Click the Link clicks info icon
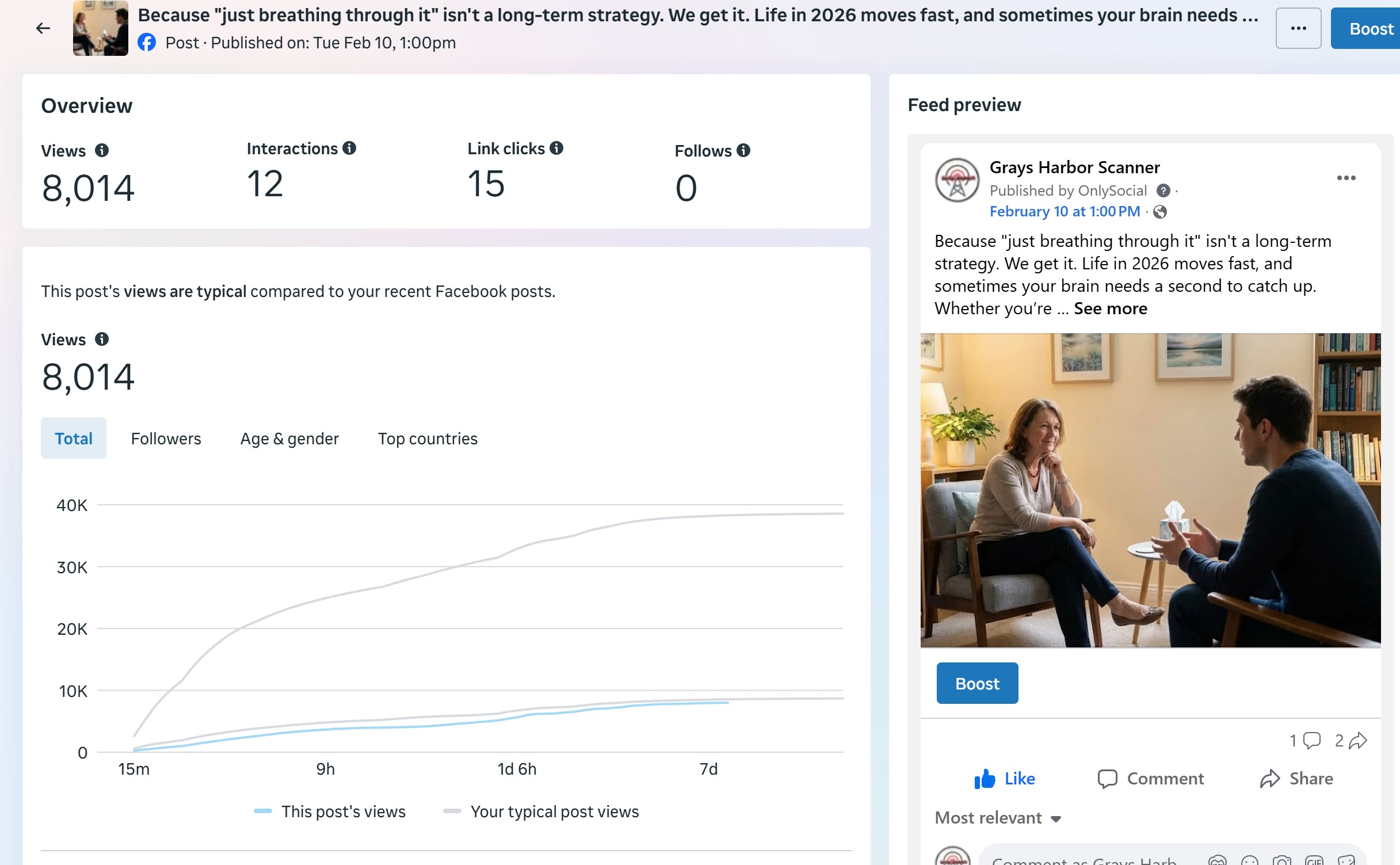This screenshot has height=865, width=1400. click(x=556, y=148)
